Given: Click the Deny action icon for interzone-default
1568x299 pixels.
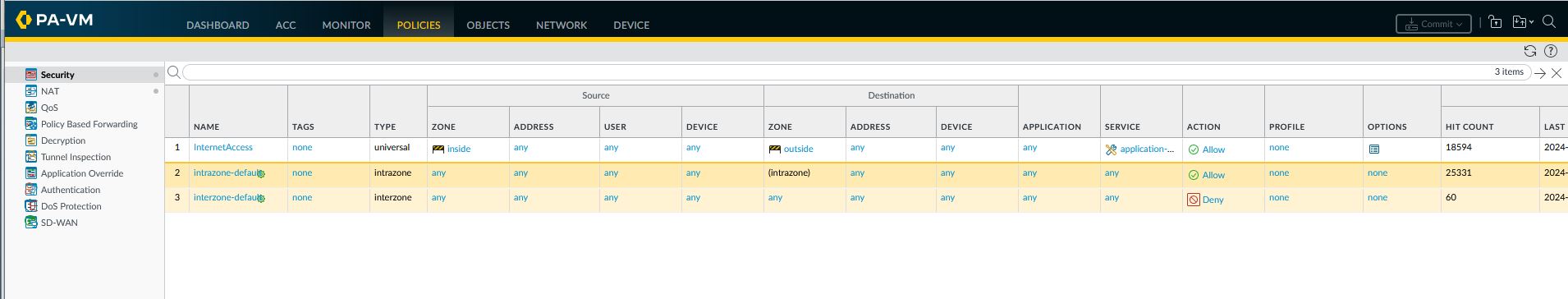Looking at the screenshot, I should click(x=1194, y=200).
